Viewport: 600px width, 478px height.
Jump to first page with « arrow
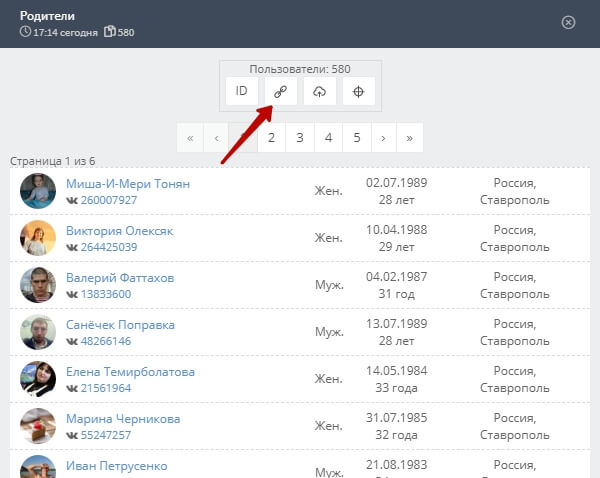click(190, 137)
